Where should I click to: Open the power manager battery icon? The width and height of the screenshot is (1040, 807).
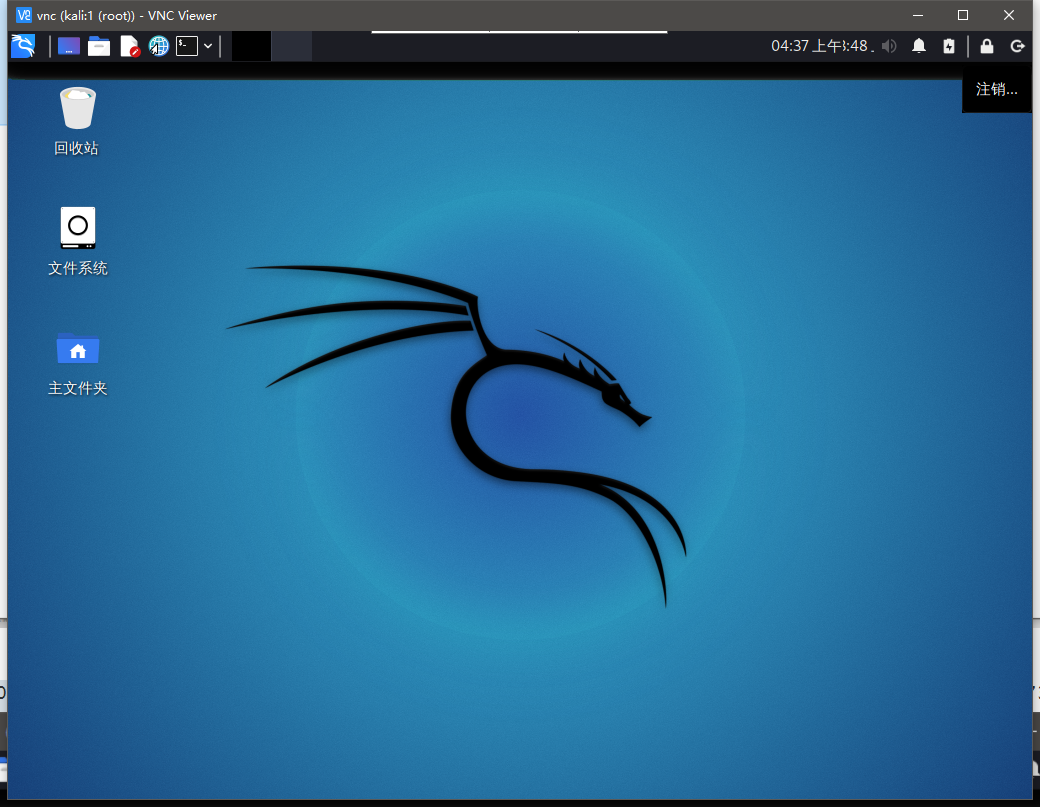(949, 46)
